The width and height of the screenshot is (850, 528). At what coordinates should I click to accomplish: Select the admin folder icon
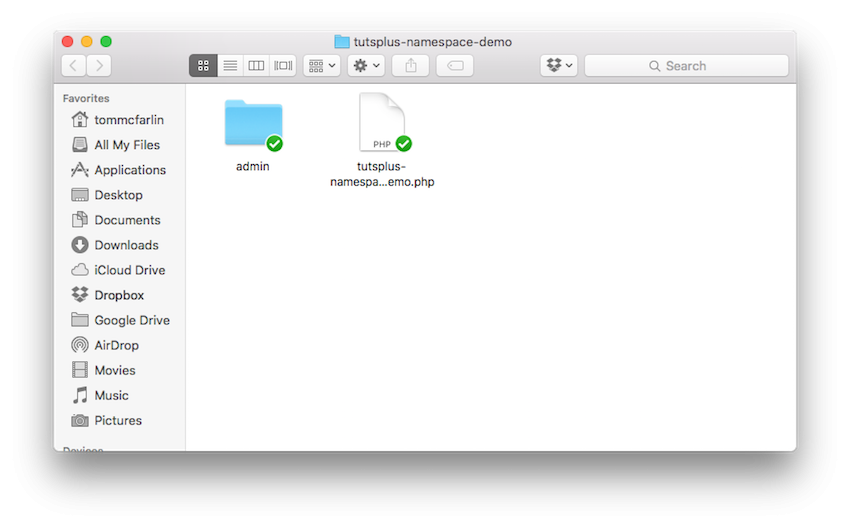click(254, 124)
